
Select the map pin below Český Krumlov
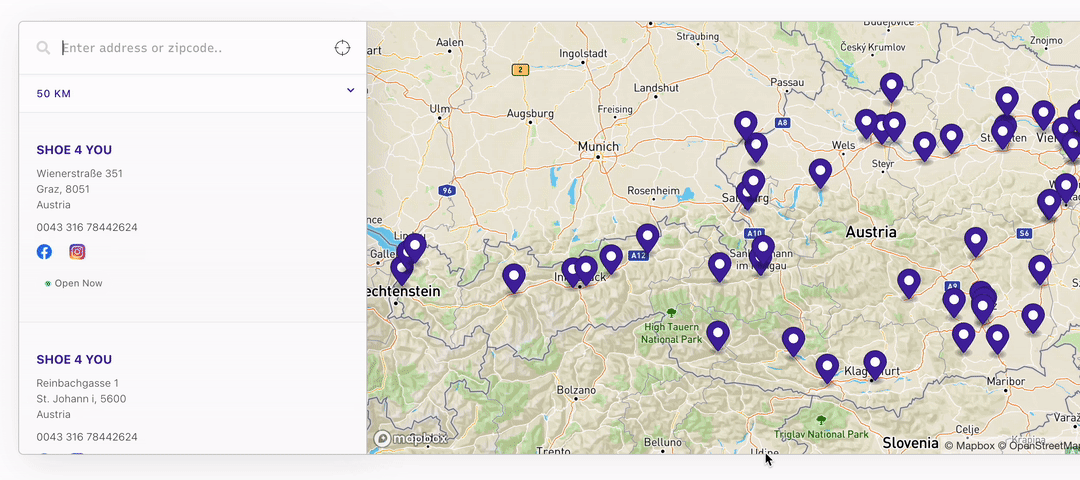(891, 87)
